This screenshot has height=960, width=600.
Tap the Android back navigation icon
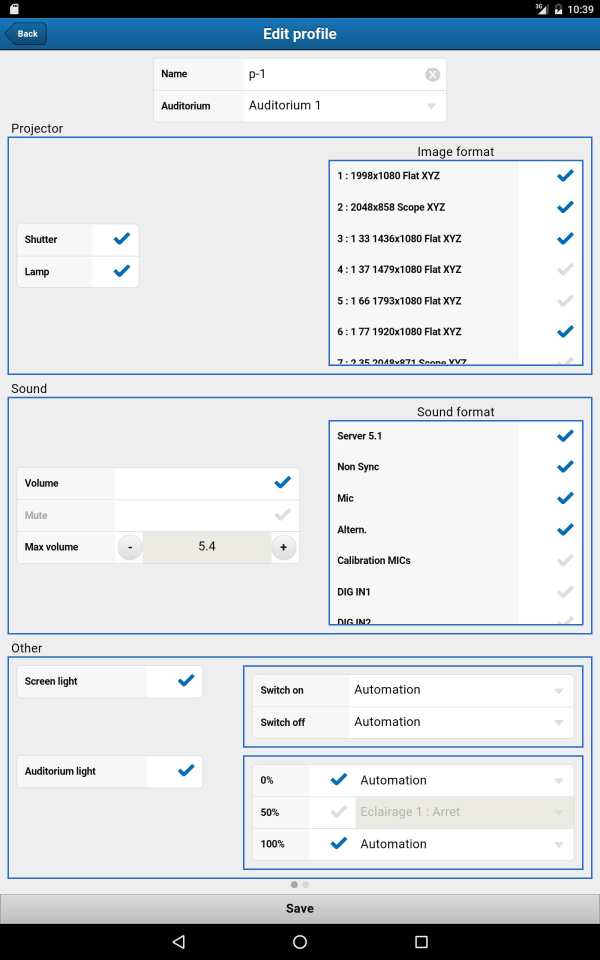pyautogui.click(x=178, y=941)
